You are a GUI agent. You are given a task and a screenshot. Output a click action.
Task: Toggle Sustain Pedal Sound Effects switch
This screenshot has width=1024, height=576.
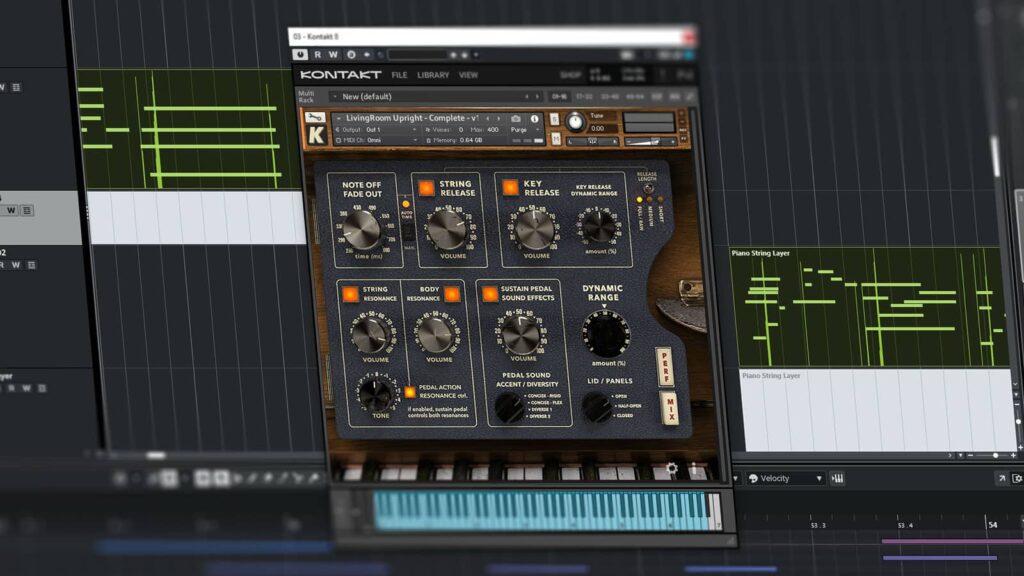489,294
